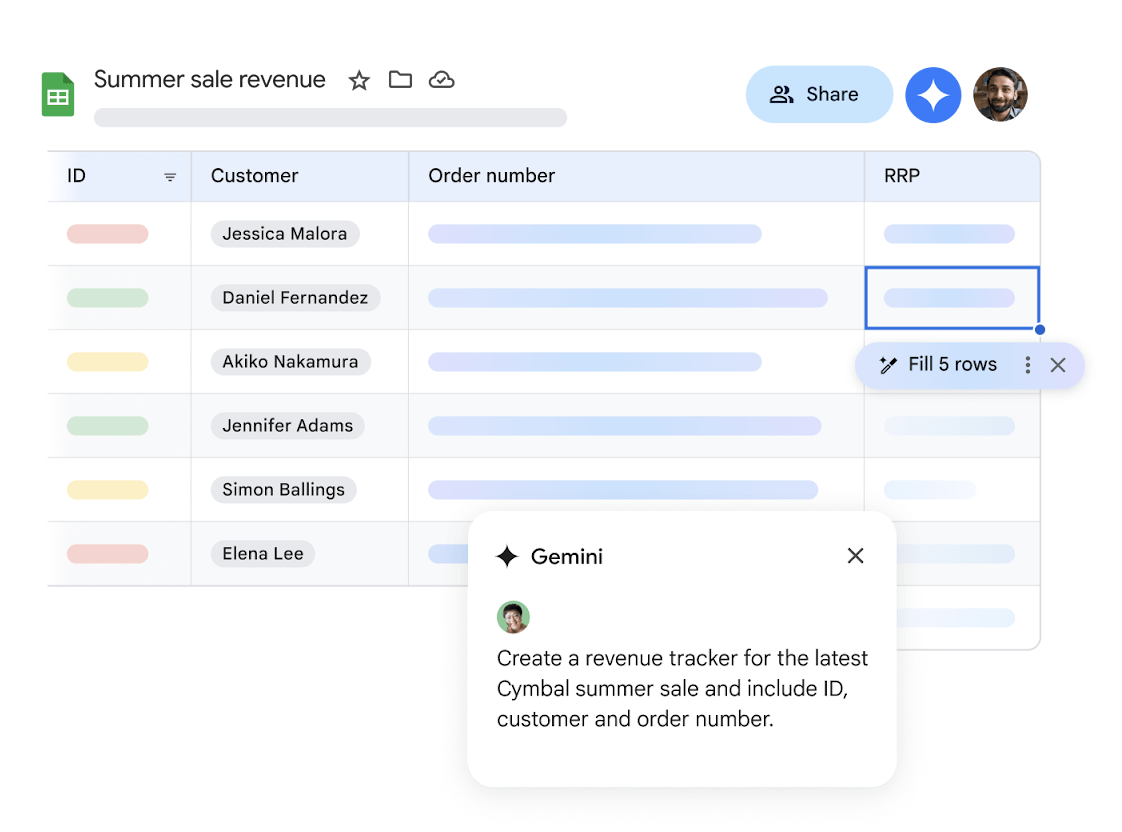Viewport: 1122px width, 832px height.
Task: Click the Gemini sparkle icon in panel
Action: (508, 557)
